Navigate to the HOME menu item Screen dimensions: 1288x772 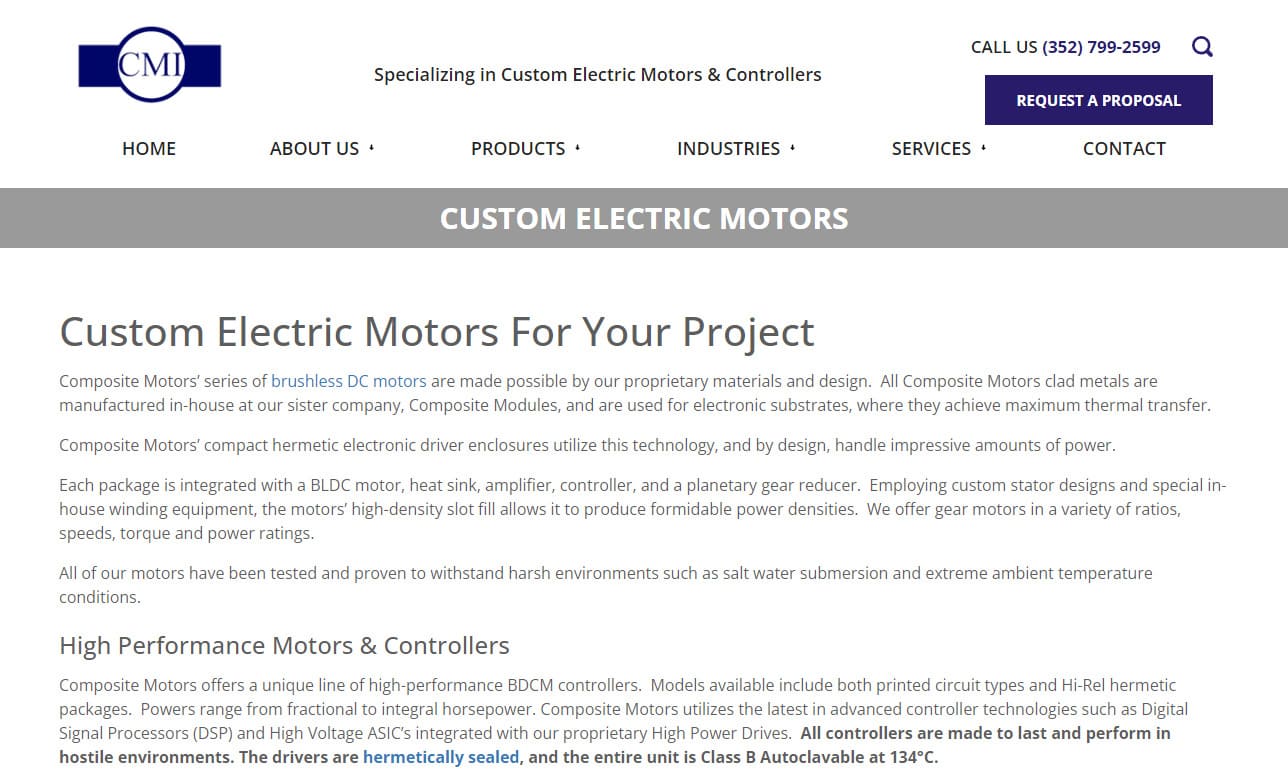tap(148, 148)
